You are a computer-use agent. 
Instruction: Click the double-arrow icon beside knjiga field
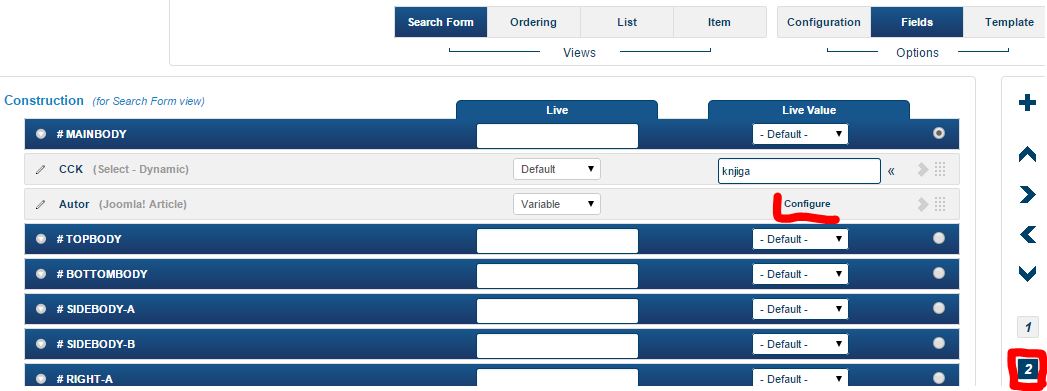(891, 171)
